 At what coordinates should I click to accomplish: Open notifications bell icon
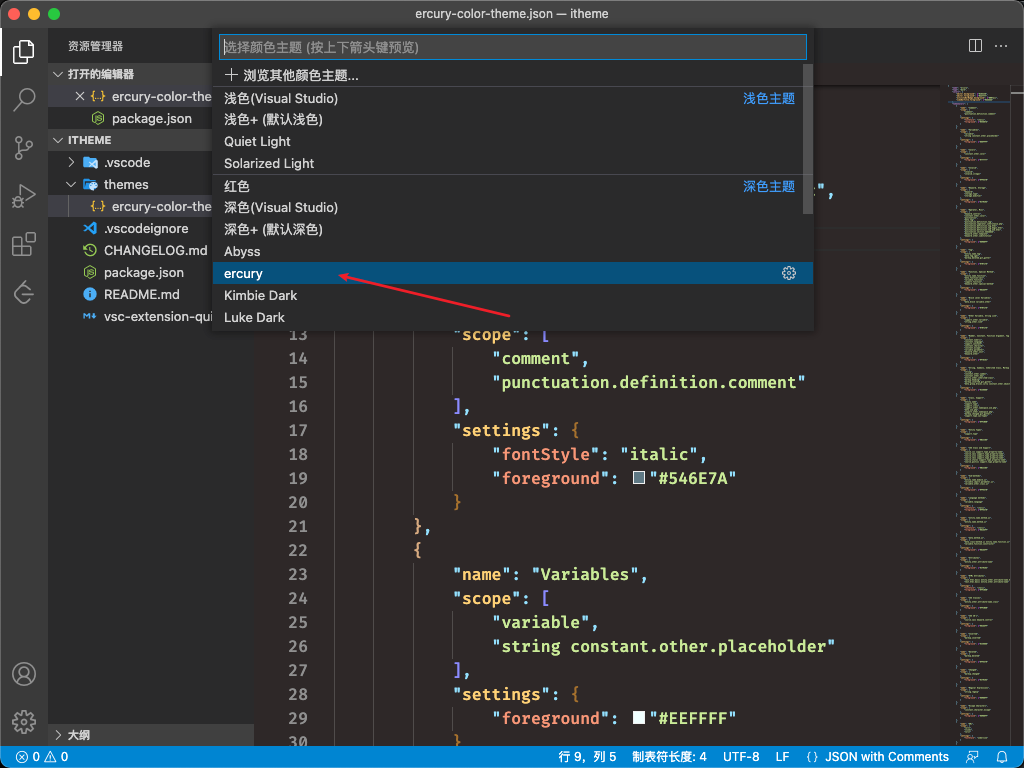[1002, 757]
